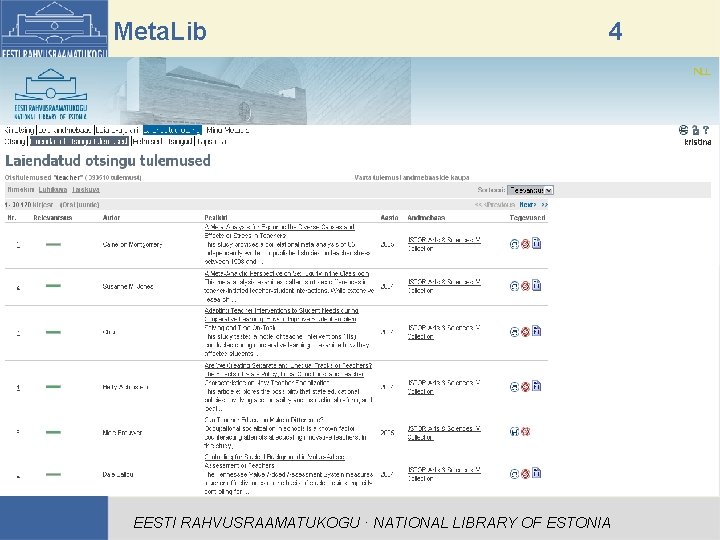
Task: Click red circular icon in Susanne M. Jones row
Action: [x=525, y=286]
